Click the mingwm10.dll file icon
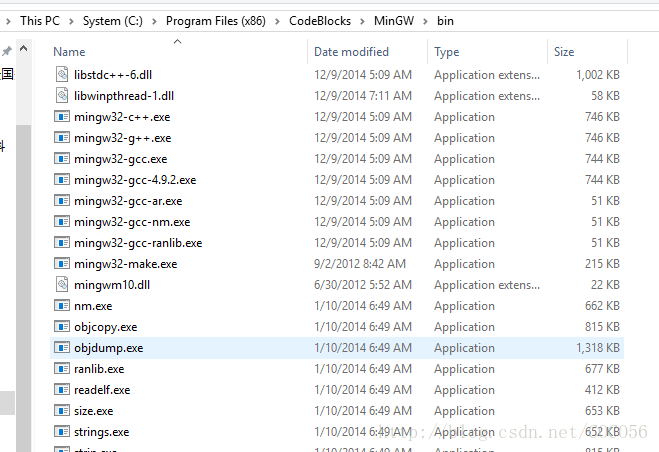The image size is (659, 452). 62,285
